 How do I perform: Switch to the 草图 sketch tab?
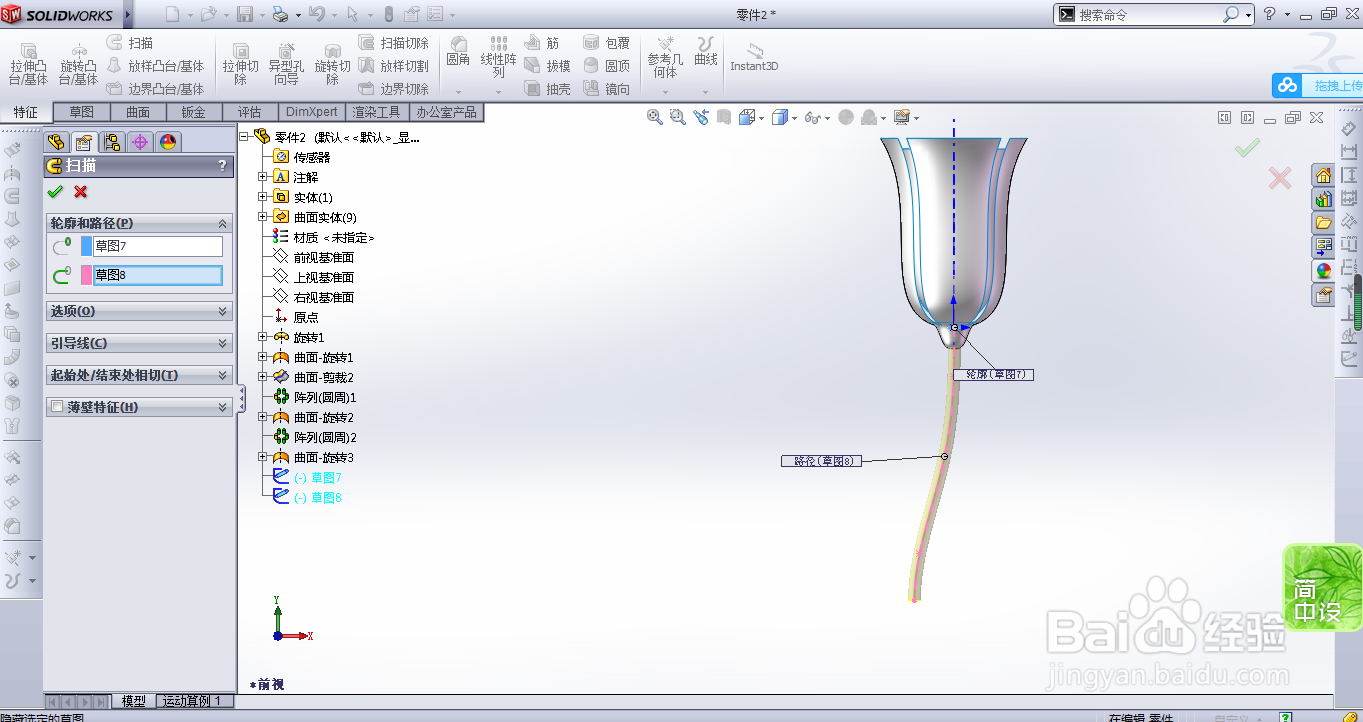coord(82,112)
